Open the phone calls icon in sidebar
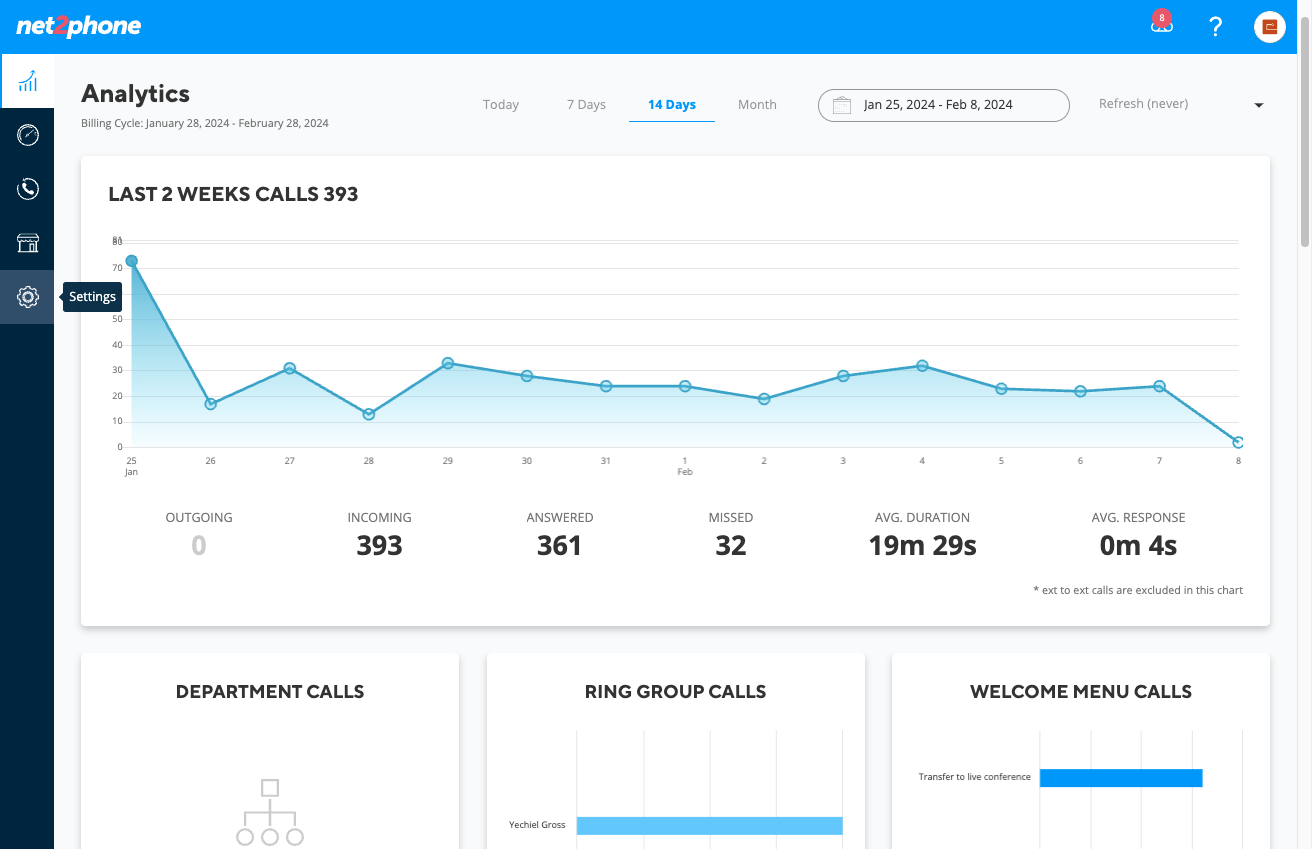 click(27, 189)
